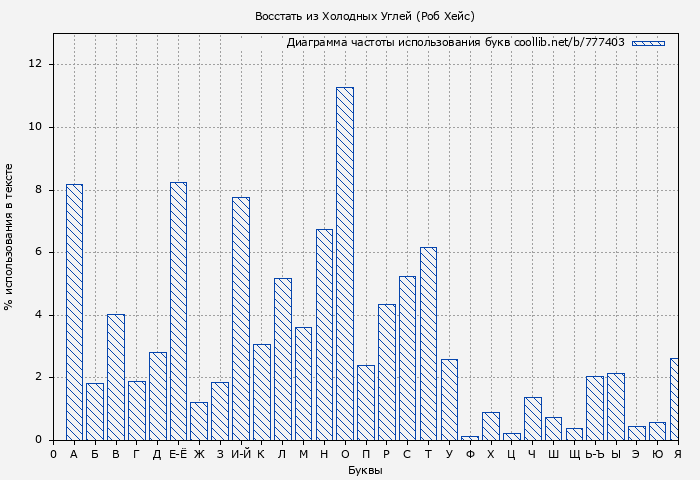
Task: Select the bar for letter Т
Action: point(428,343)
